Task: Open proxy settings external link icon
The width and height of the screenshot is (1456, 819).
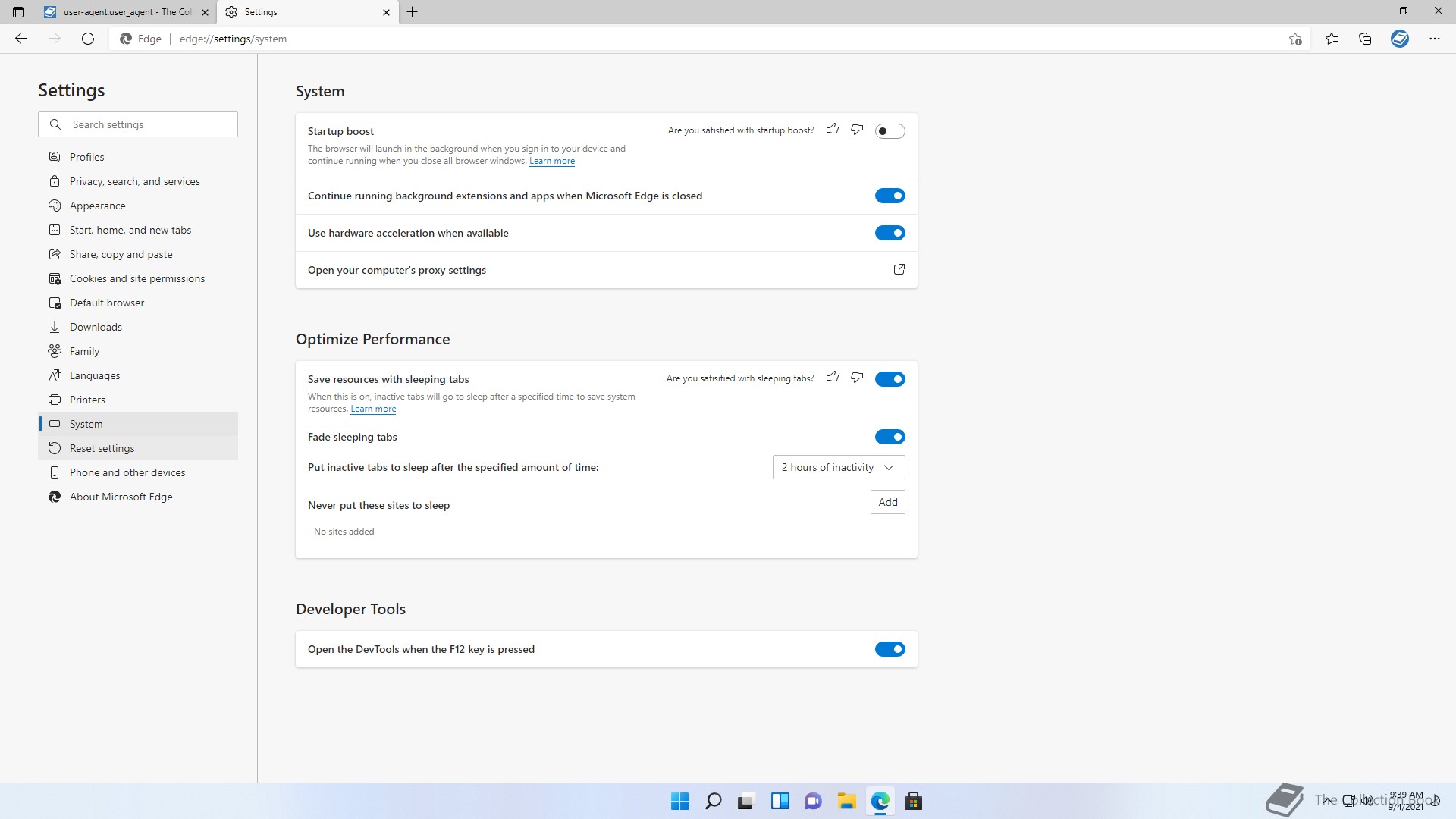Action: point(899,269)
